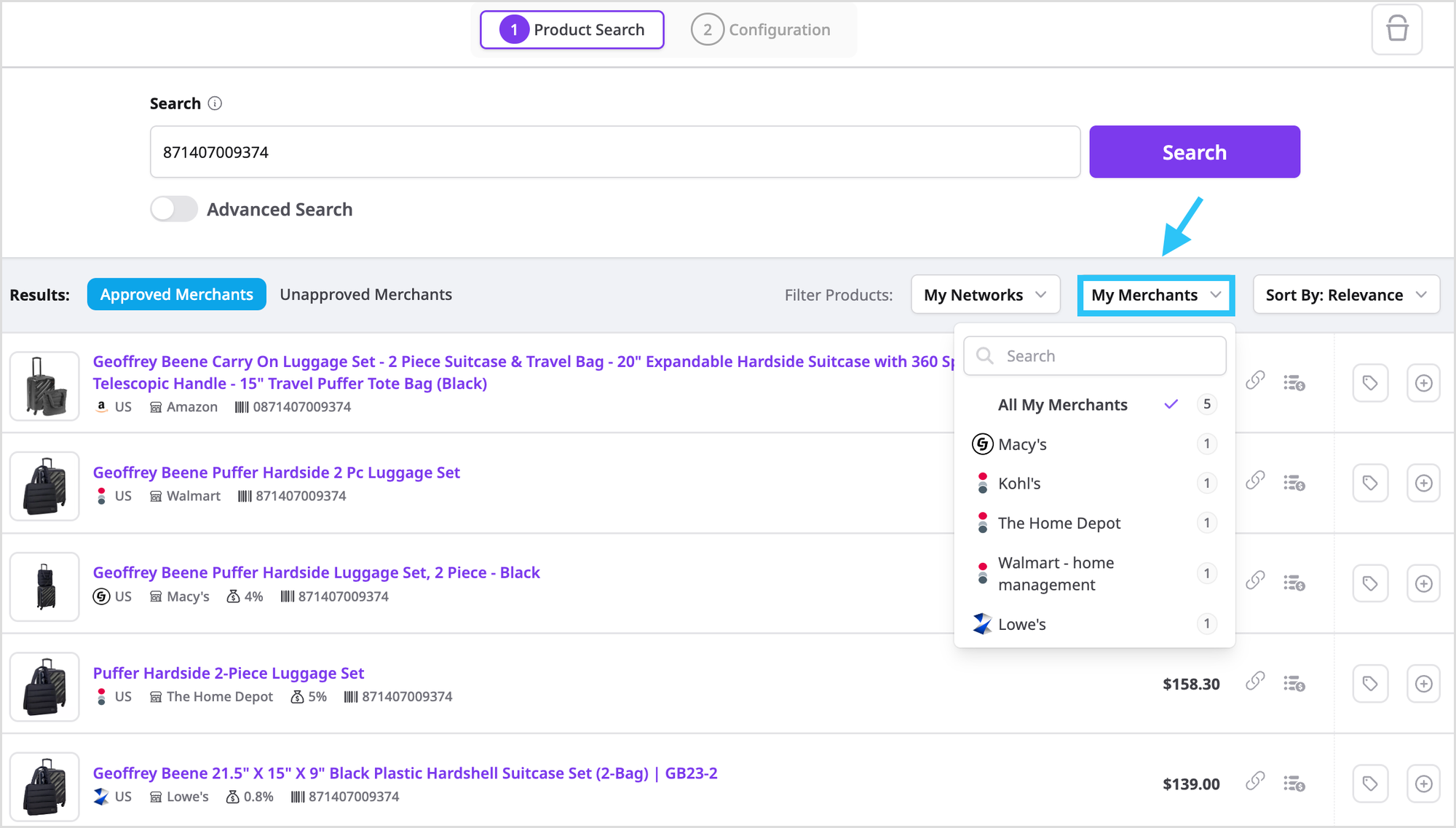Expand the My Networks dropdown

click(984, 295)
